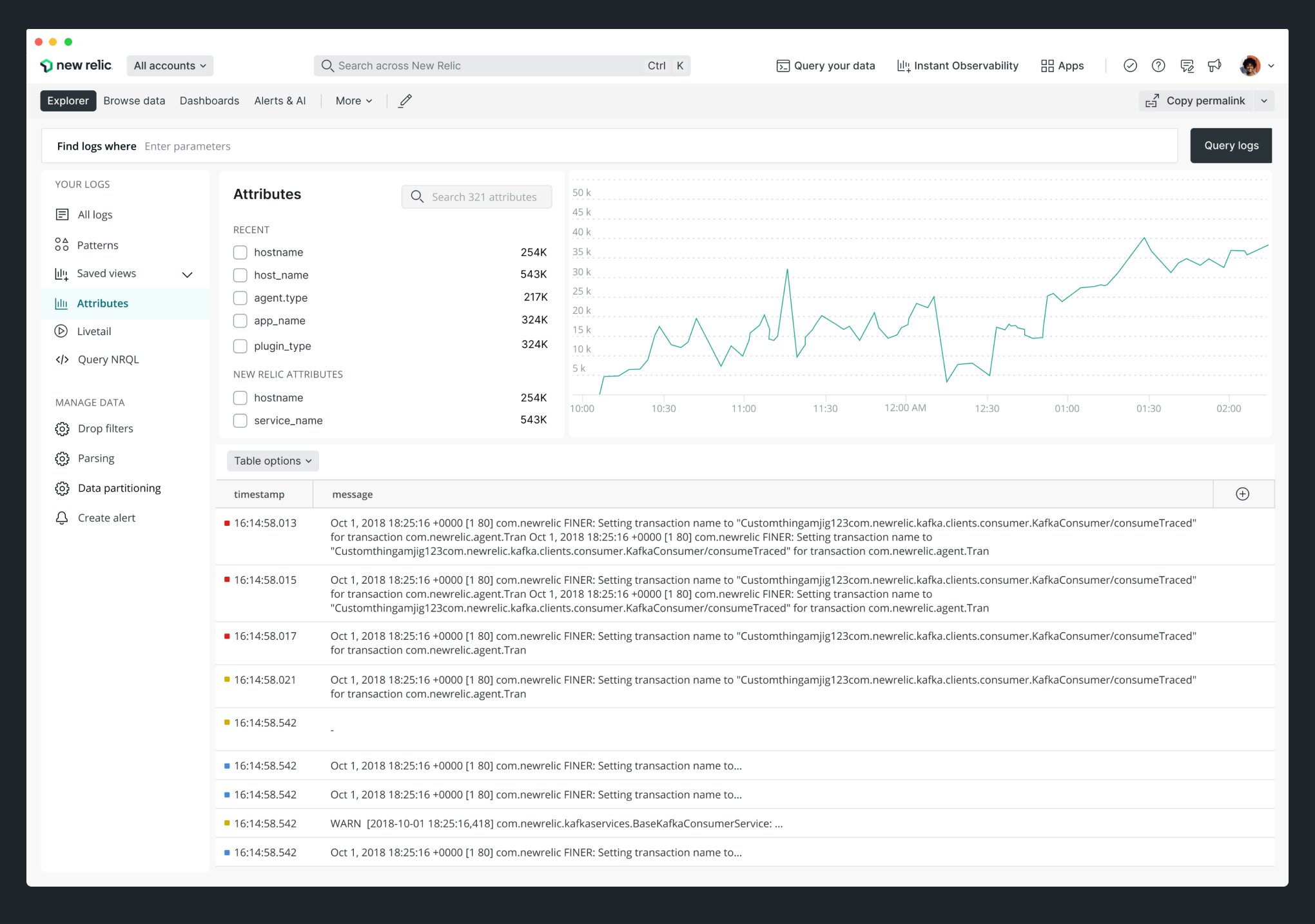Click the Saved views chart icon

click(x=61, y=274)
